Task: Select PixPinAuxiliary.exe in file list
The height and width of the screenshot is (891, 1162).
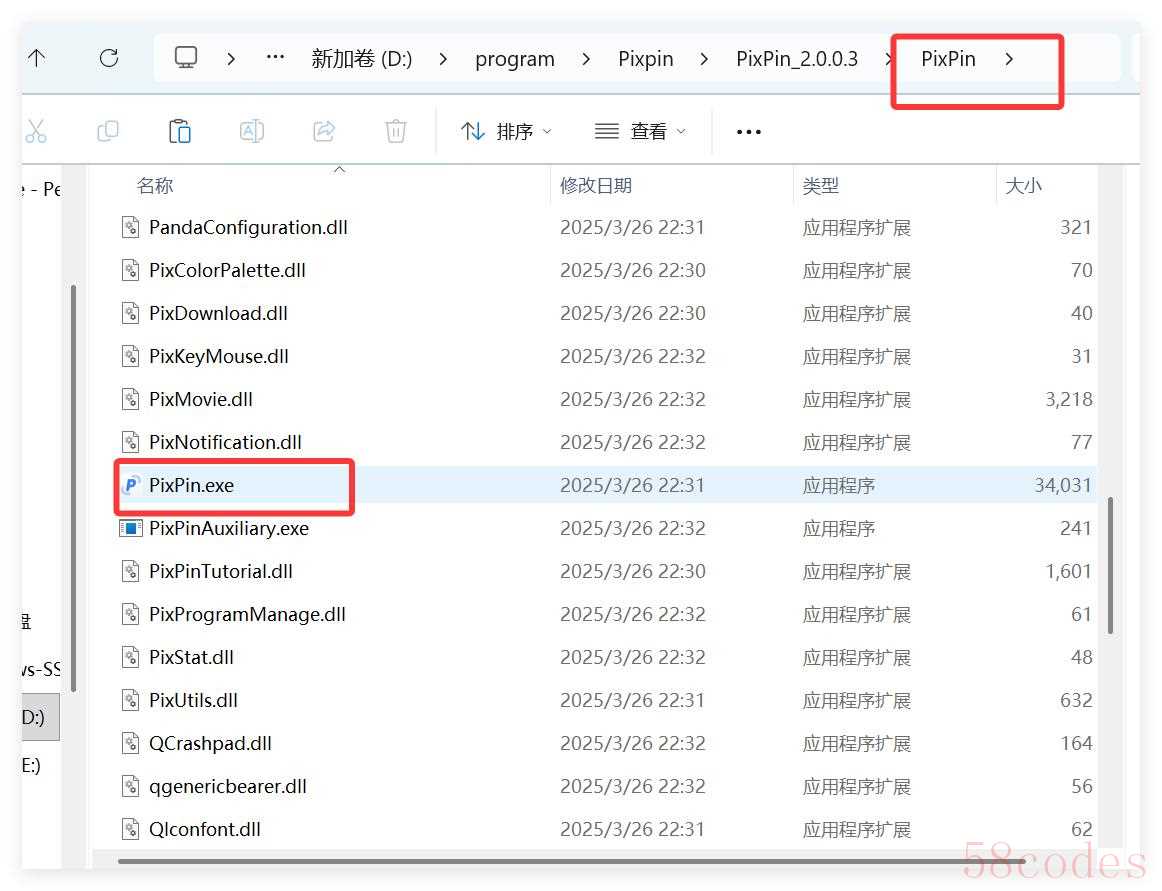Action: click(x=228, y=528)
